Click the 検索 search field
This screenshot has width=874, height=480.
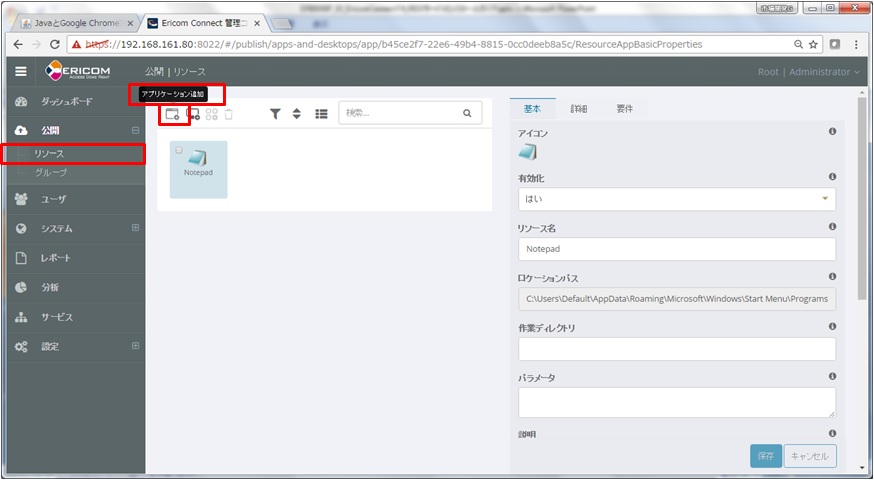400,114
